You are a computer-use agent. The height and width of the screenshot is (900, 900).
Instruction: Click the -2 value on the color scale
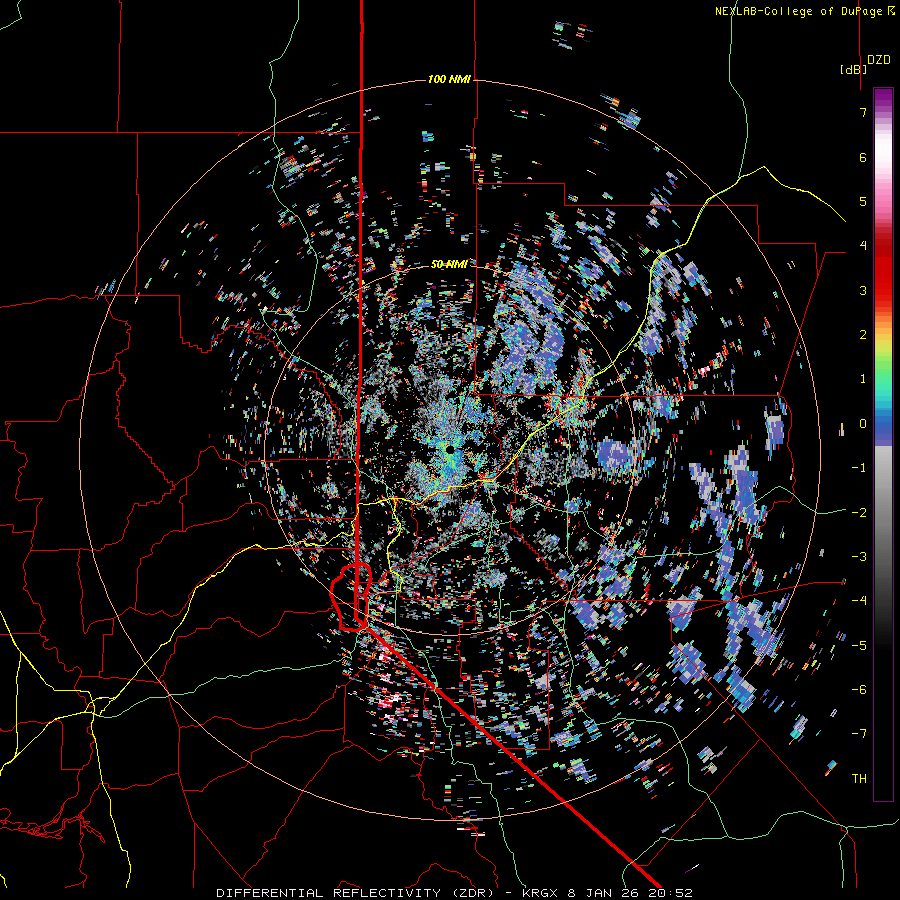[859, 513]
